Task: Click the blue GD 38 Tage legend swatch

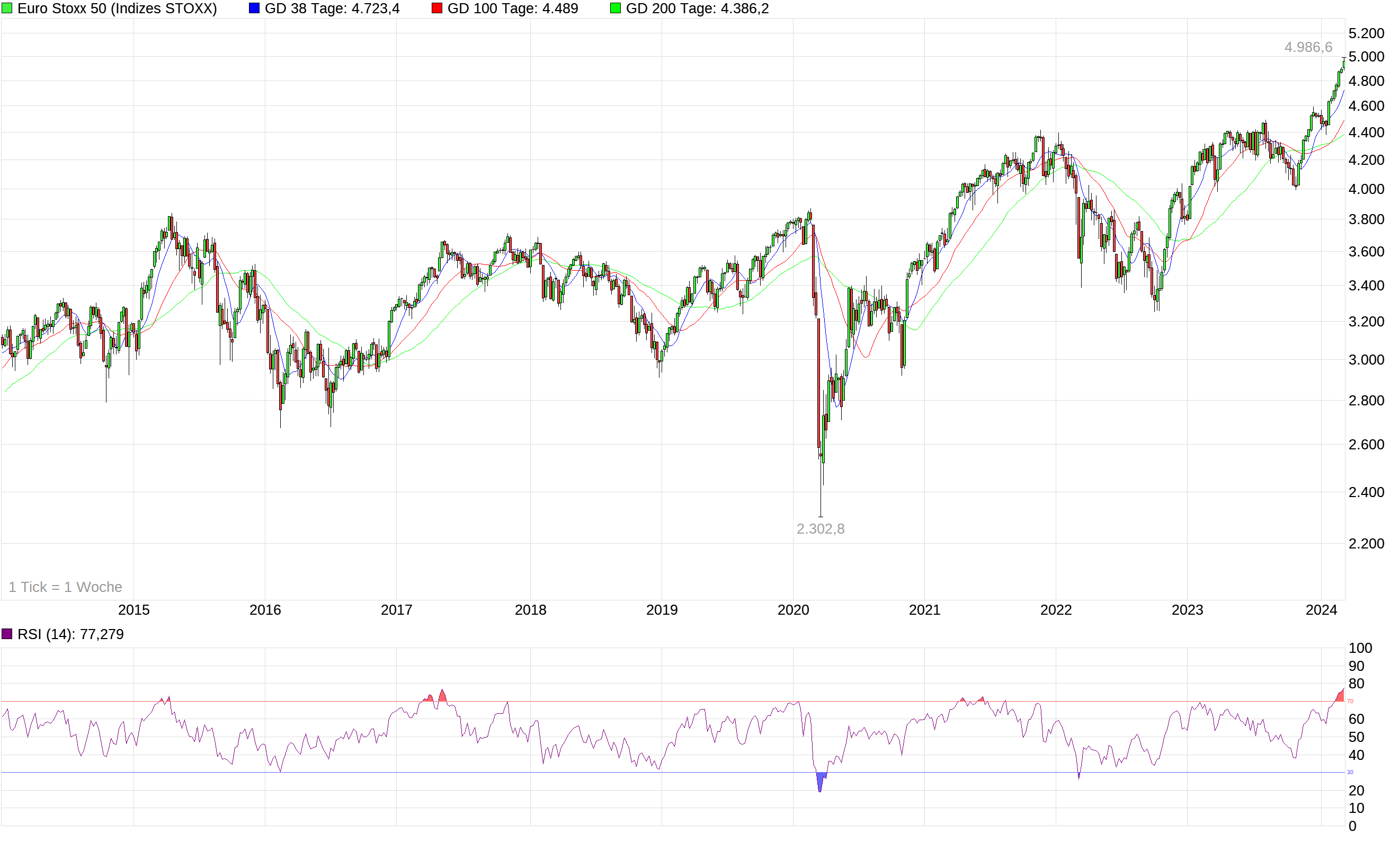Action: 254,8
